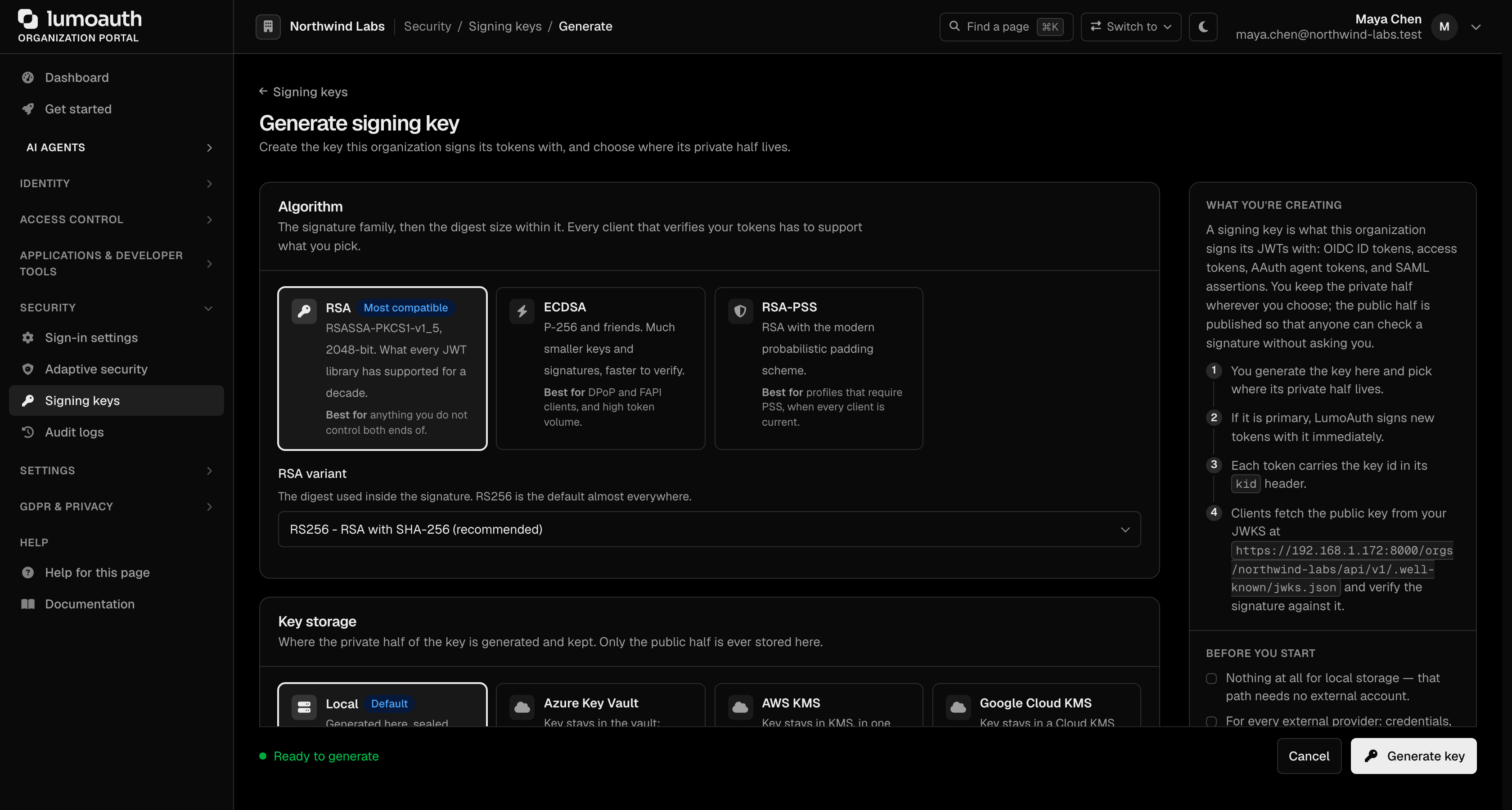Screen dimensions: 1512x810
Task: Open Sign-in settings page
Action: [116, 337]
